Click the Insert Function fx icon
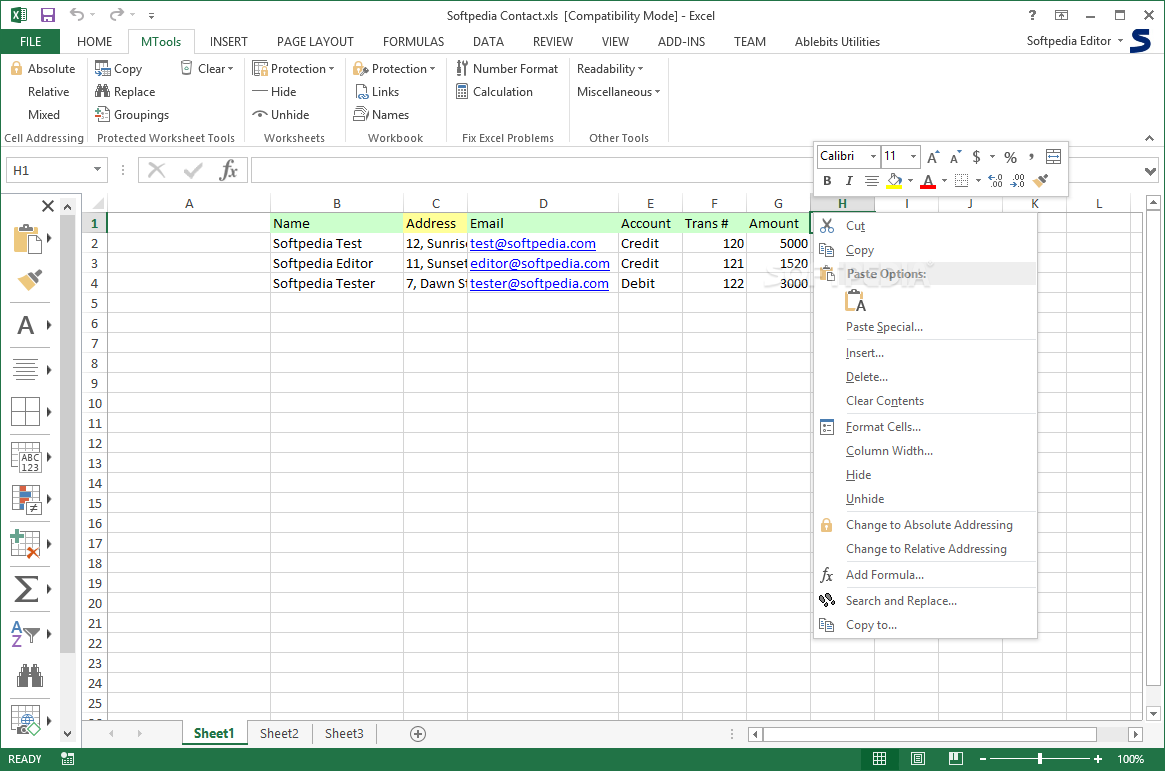The image size is (1165, 771). point(228,170)
